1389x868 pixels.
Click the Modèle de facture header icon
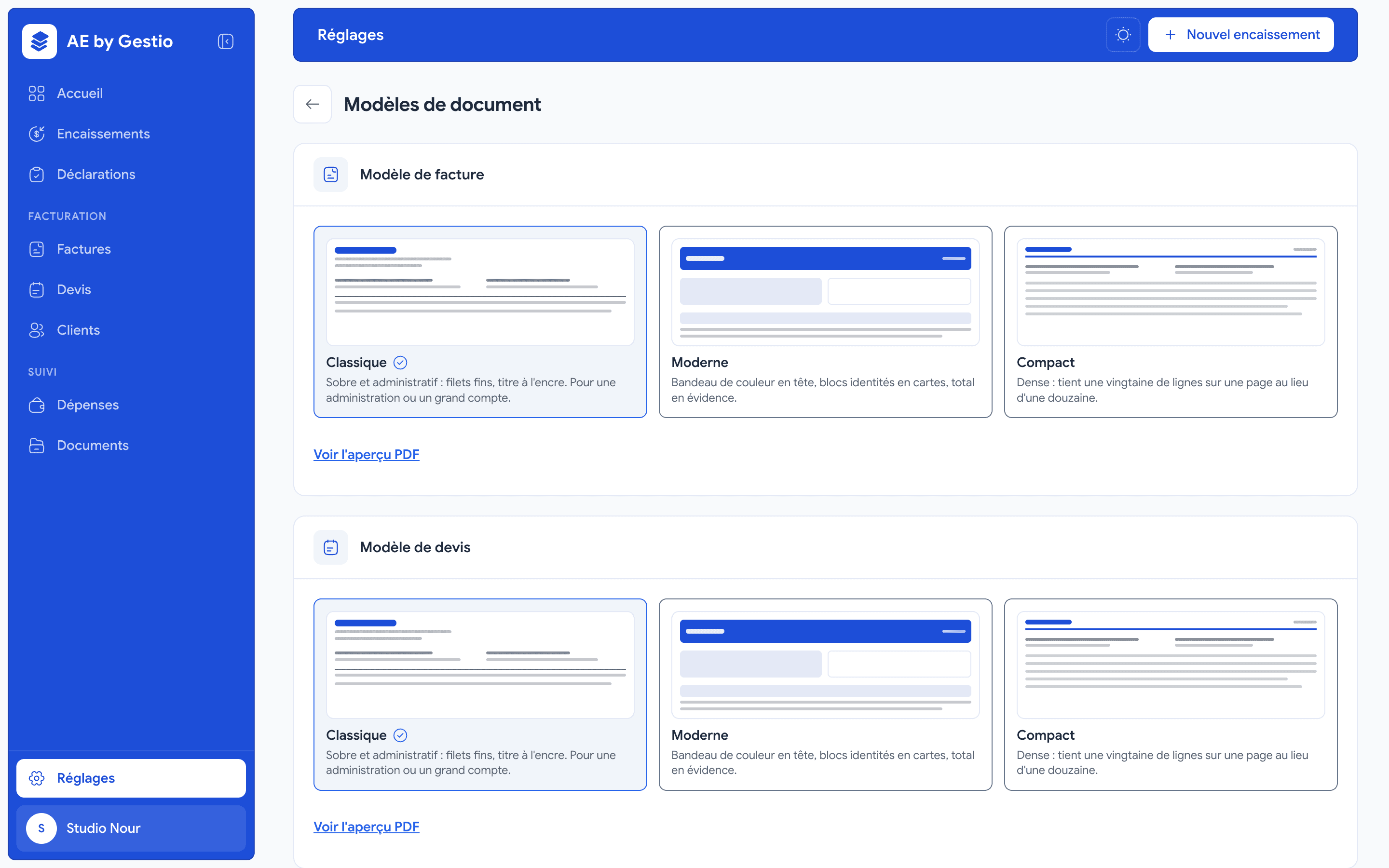click(330, 175)
